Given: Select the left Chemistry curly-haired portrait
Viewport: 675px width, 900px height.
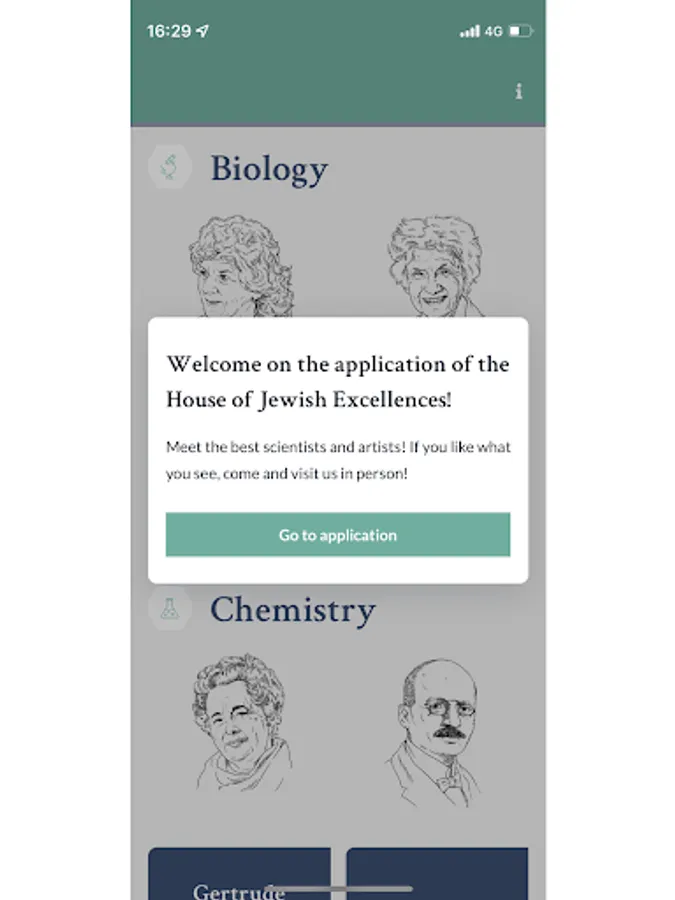Looking at the screenshot, I should pos(240,720).
